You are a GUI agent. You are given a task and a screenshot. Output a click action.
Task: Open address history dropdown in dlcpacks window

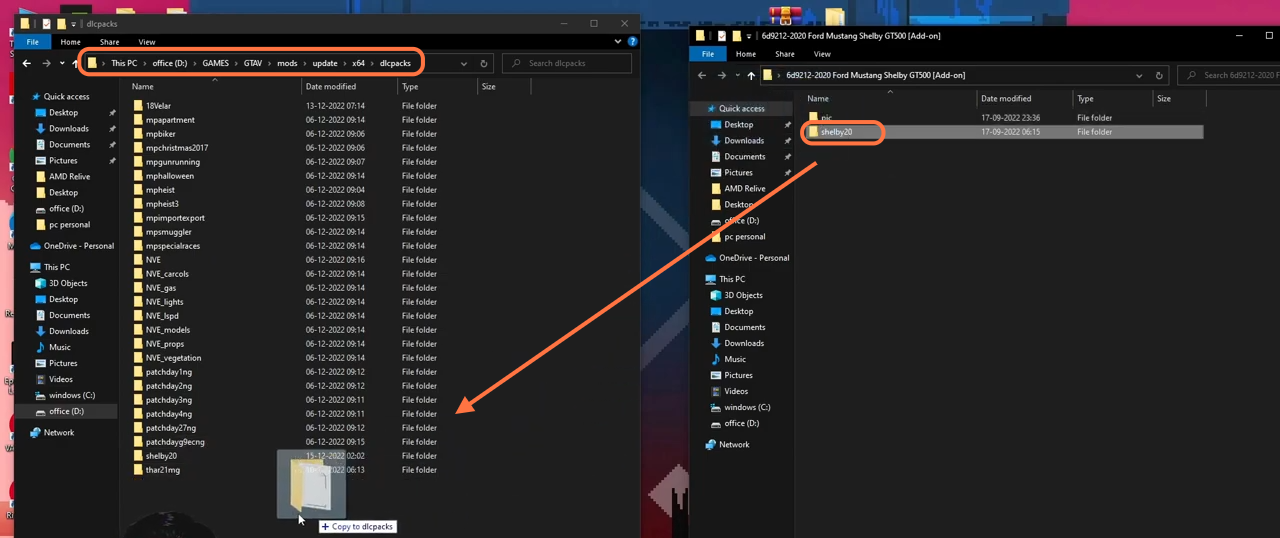[x=463, y=63]
